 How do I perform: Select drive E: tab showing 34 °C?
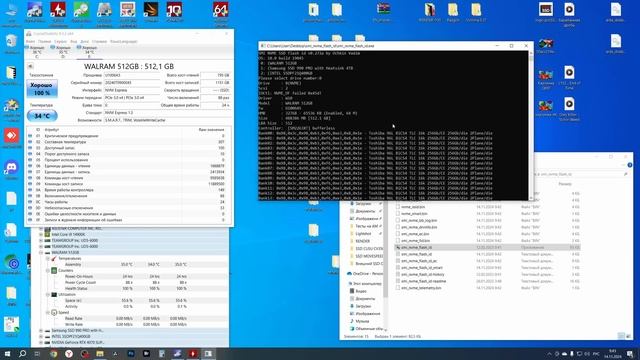(x=89, y=52)
